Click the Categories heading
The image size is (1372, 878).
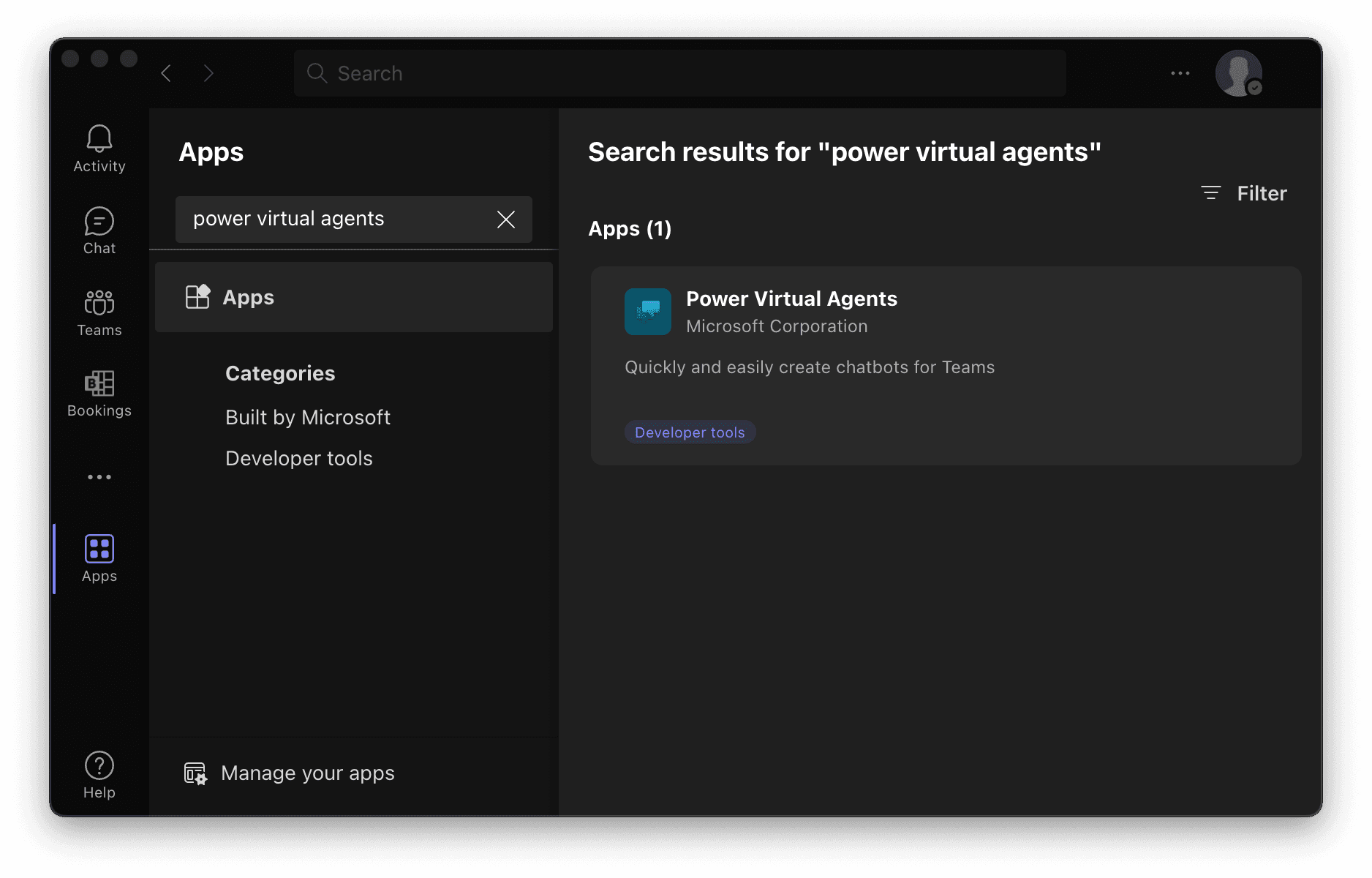pyautogui.click(x=280, y=373)
